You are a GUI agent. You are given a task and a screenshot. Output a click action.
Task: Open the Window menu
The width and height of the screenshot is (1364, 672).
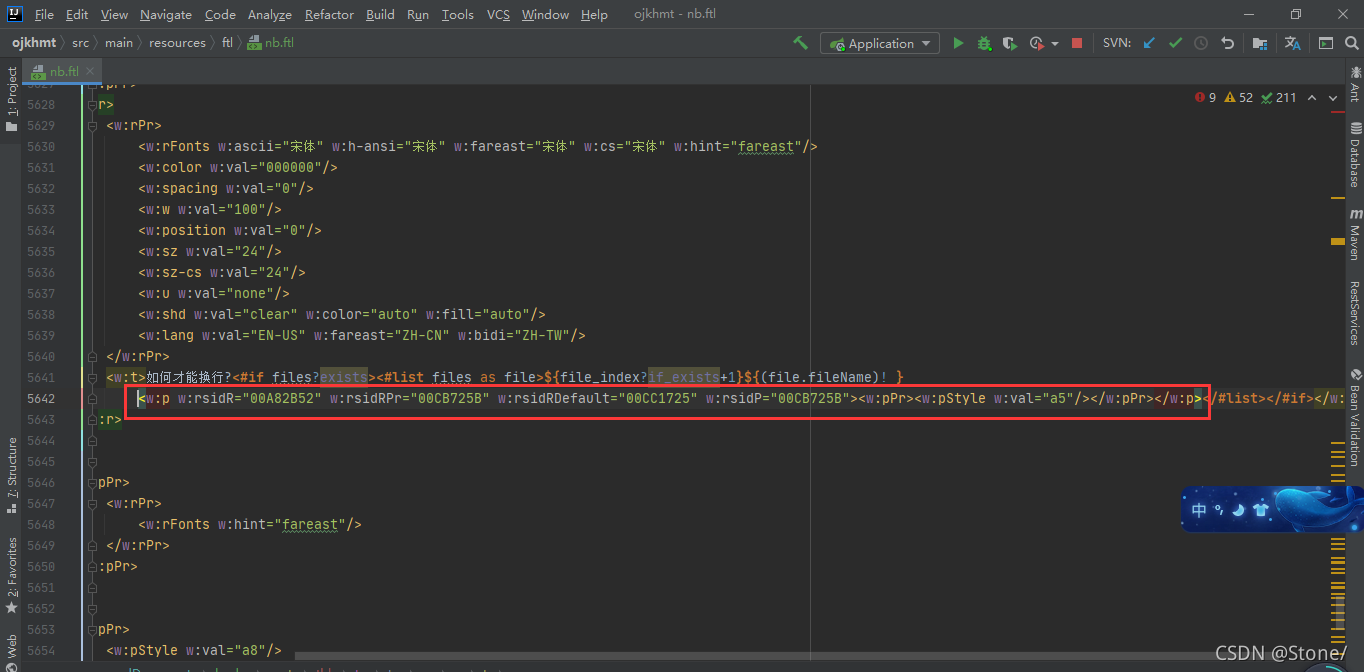[545, 14]
